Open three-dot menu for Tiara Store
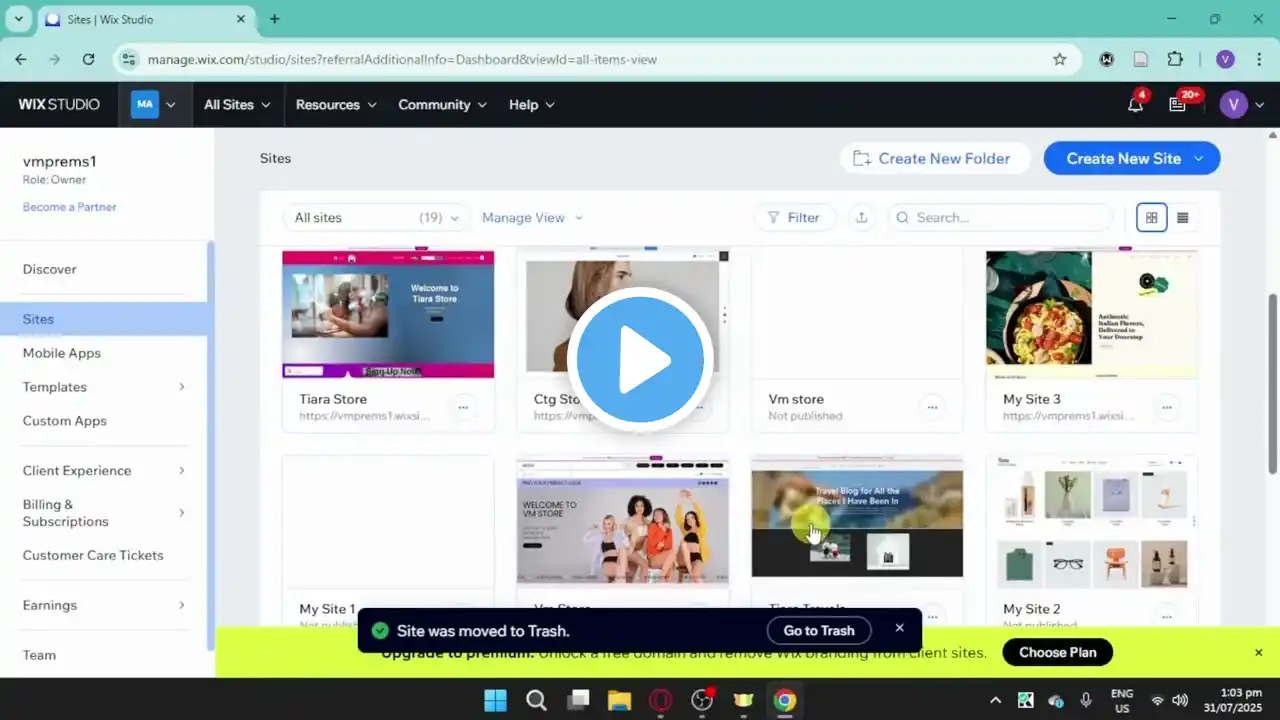Viewport: 1280px width, 720px height. [x=463, y=407]
